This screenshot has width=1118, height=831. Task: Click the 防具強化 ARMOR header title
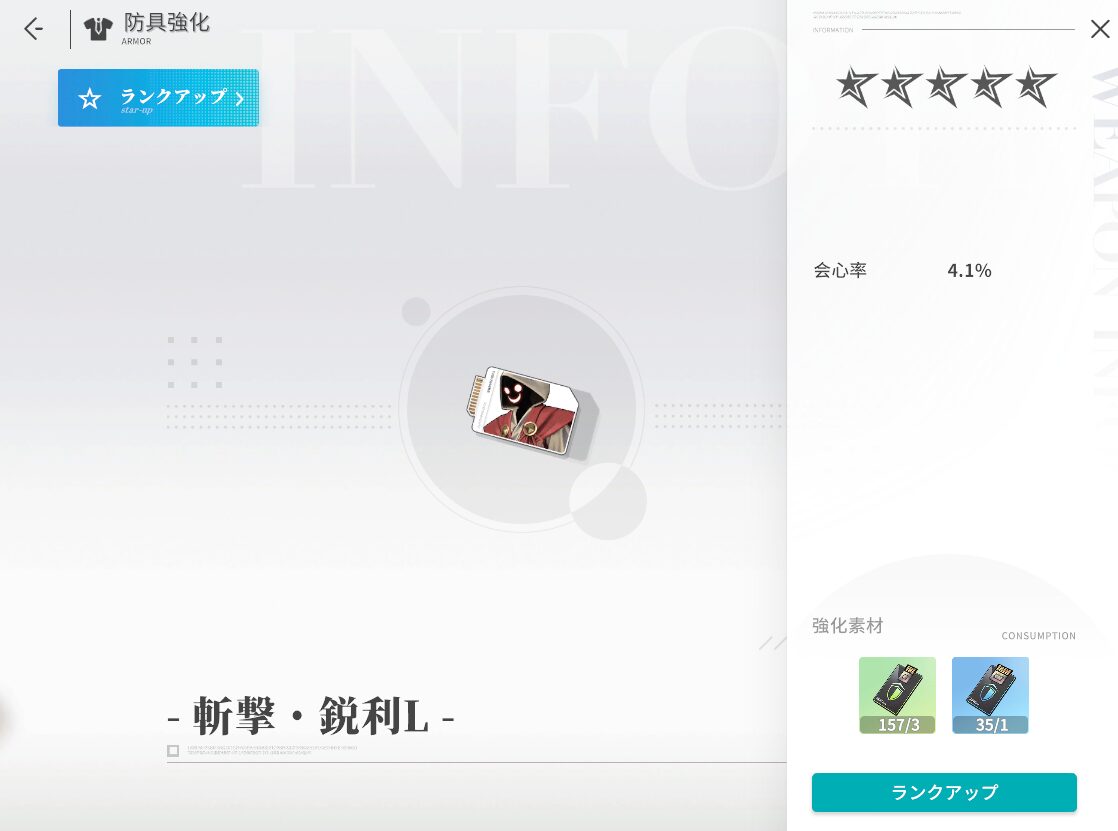pyautogui.click(x=166, y=29)
